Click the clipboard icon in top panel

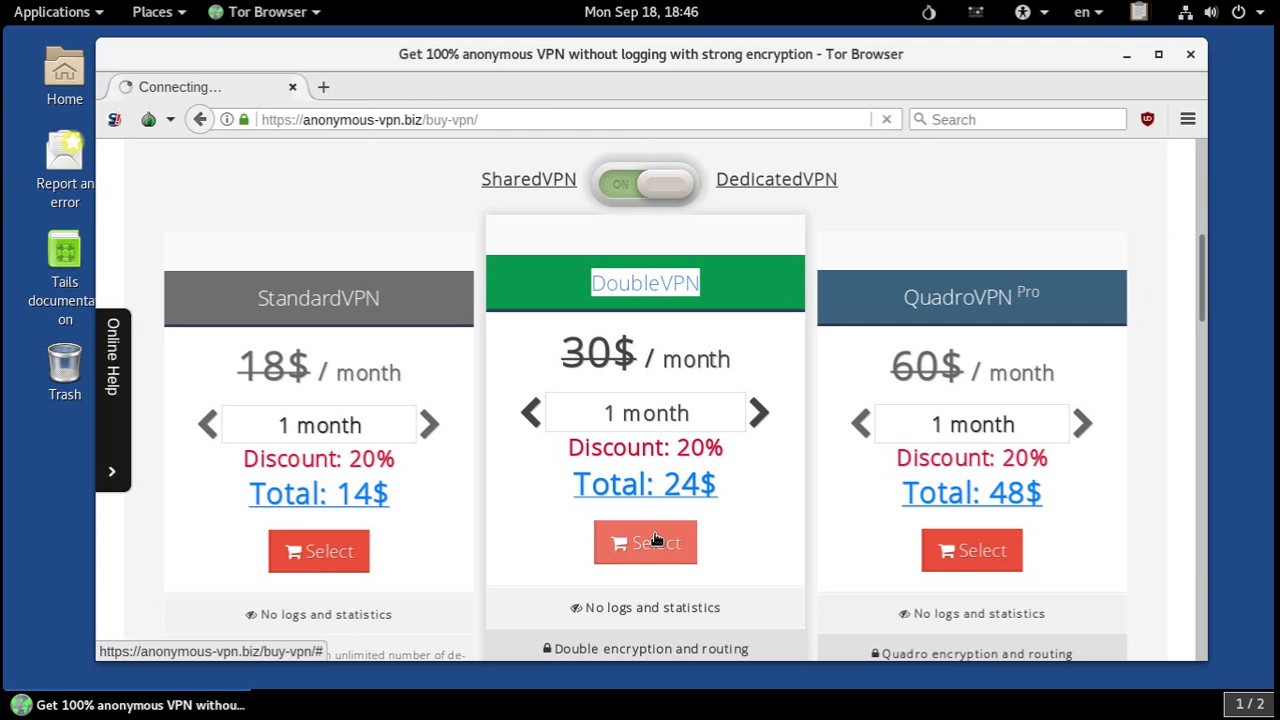(1139, 12)
